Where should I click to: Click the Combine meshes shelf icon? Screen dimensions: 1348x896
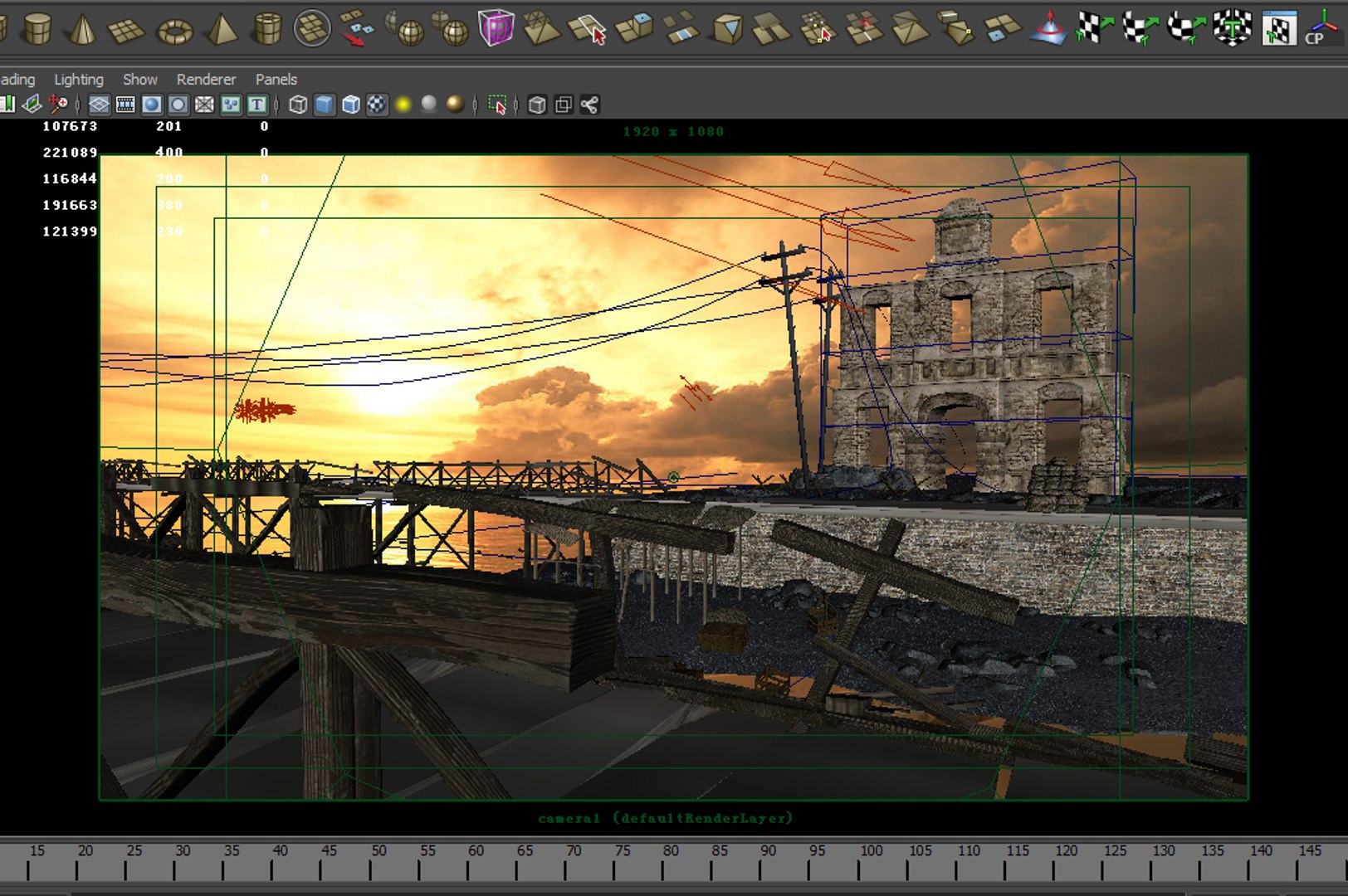(x=405, y=27)
